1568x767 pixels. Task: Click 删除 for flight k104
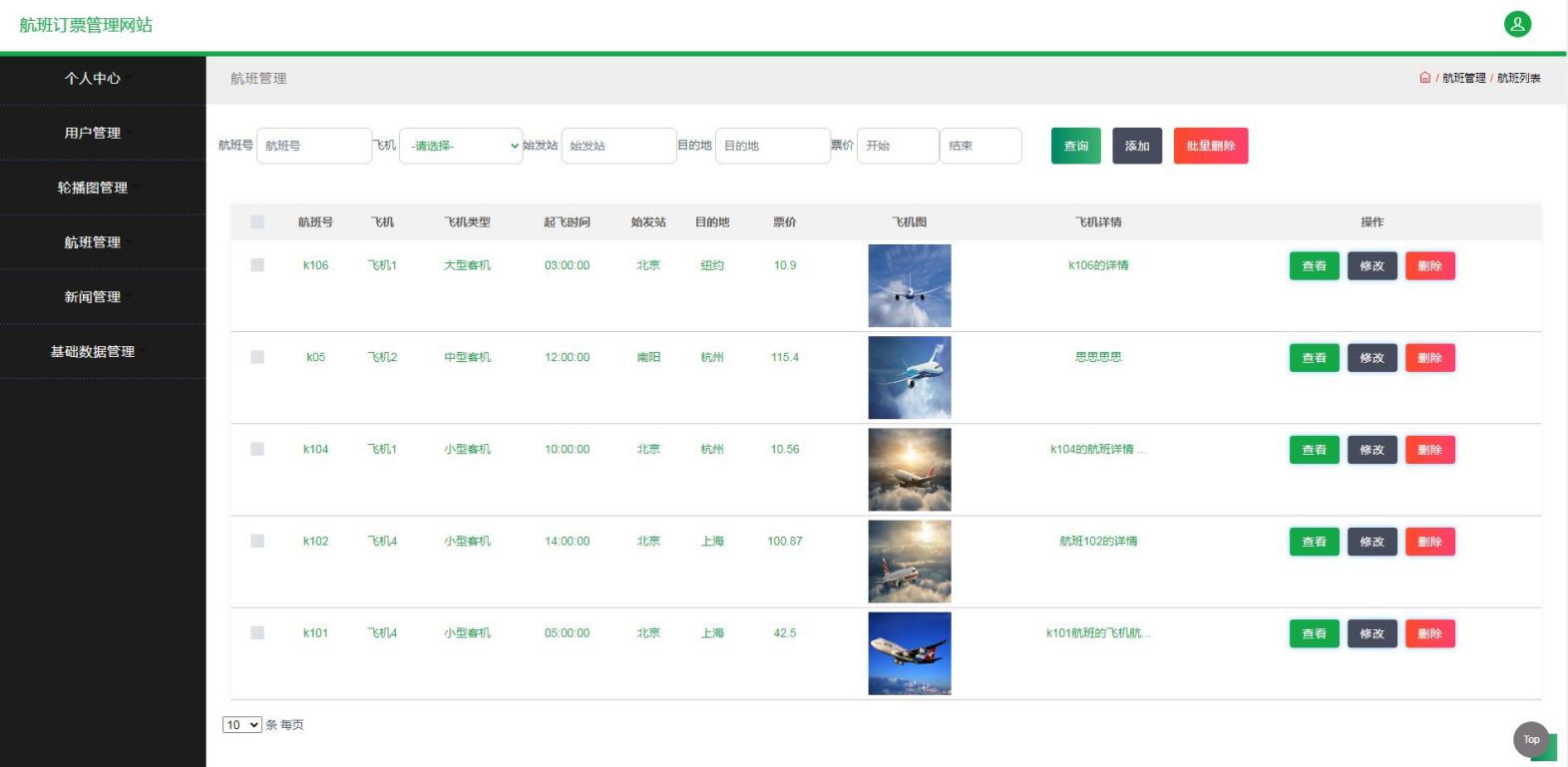point(1429,450)
